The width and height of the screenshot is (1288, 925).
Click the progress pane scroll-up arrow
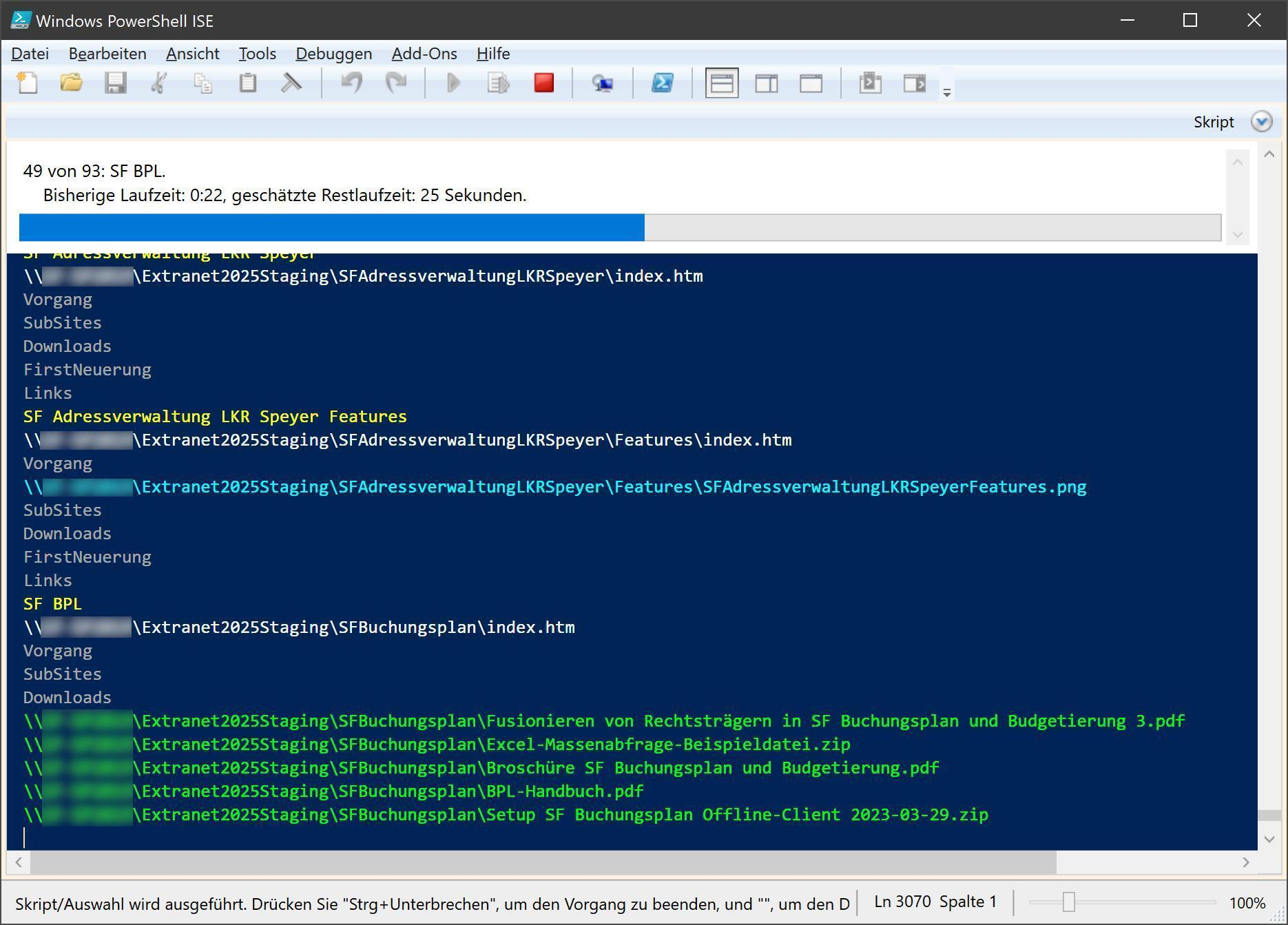(x=1237, y=162)
